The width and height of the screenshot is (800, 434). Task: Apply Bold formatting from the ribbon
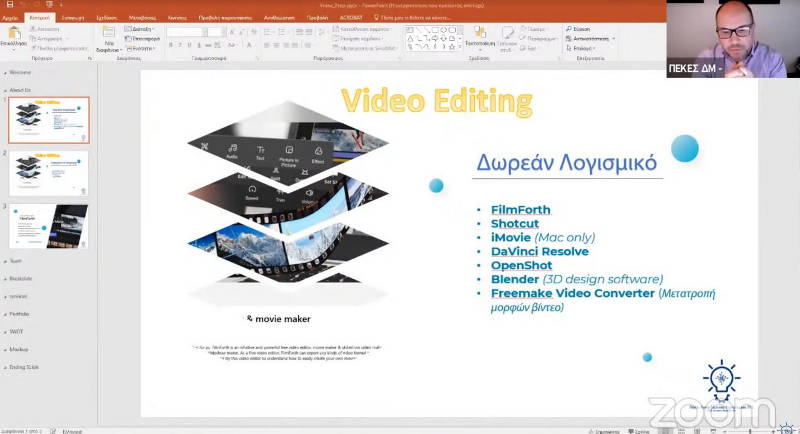point(170,46)
